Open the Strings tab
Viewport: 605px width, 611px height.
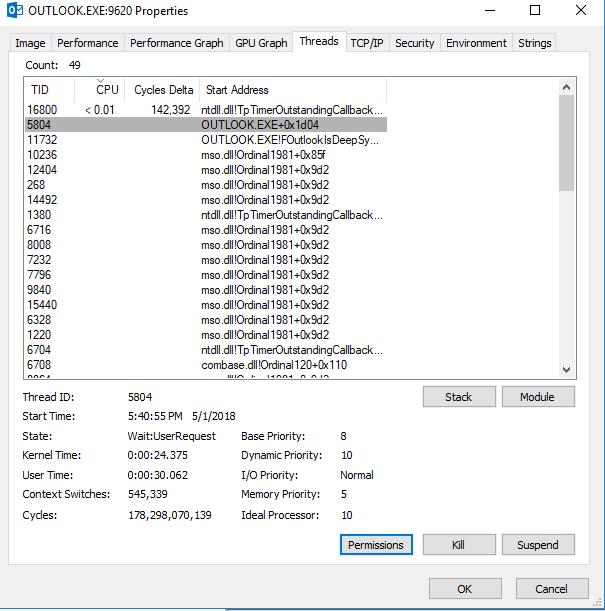click(534, 43)
